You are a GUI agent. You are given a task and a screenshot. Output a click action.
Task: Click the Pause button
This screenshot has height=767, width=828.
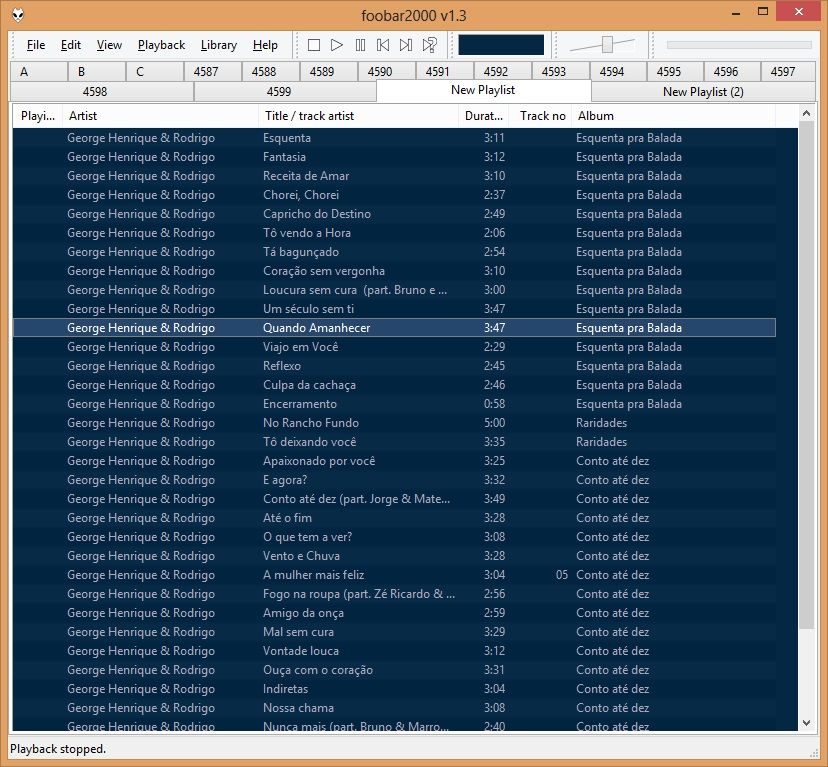(360, 45)
